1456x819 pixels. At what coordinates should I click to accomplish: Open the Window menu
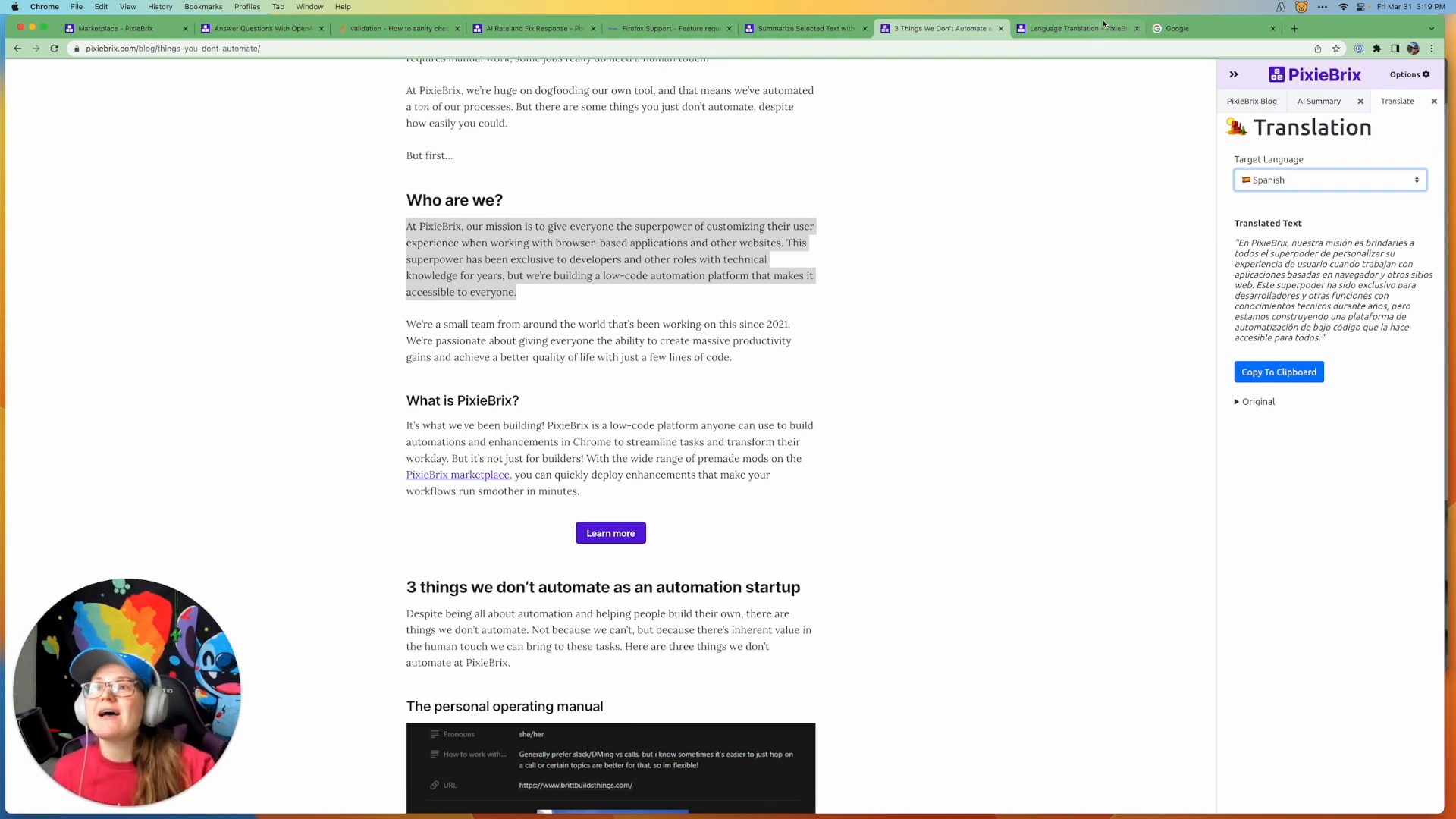pyautogui.click(x=309, y=7)
